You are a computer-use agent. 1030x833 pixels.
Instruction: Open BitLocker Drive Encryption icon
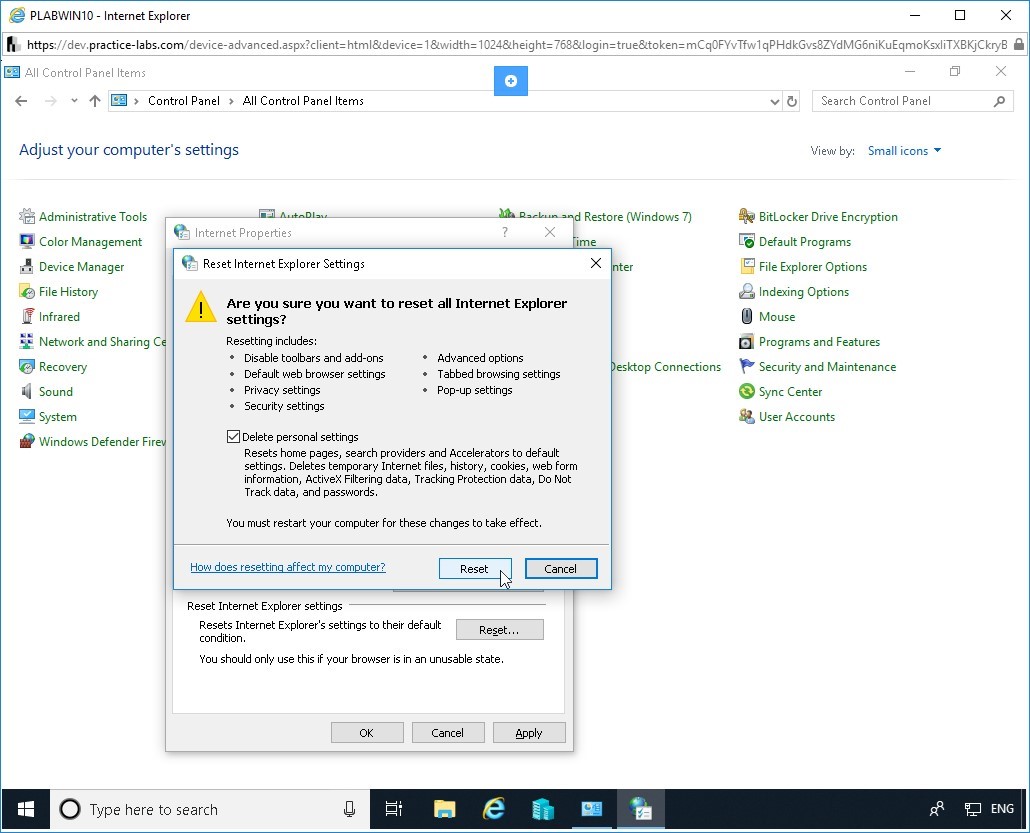click(747, 216)
